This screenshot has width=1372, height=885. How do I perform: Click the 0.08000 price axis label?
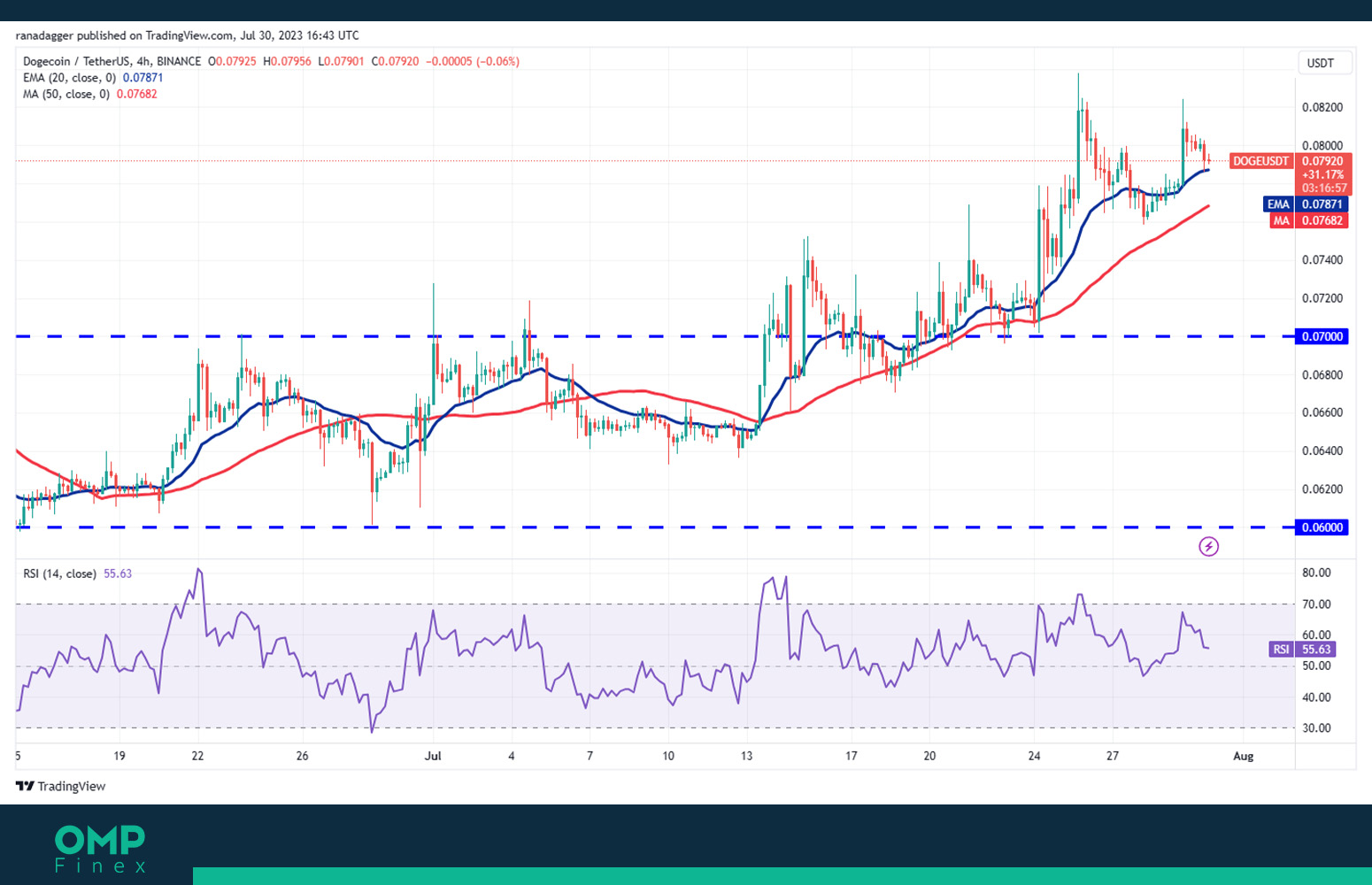click(1322, 146)
